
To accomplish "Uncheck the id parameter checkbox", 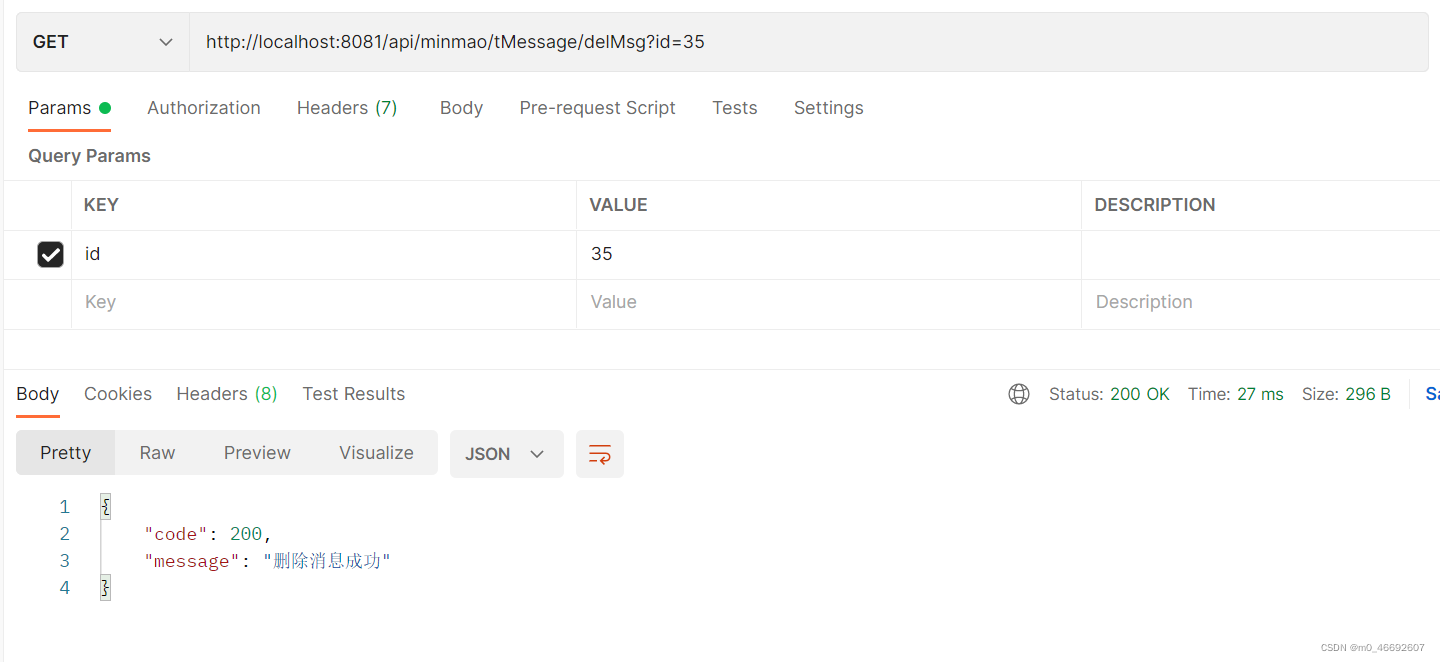I will coord(50,255).
